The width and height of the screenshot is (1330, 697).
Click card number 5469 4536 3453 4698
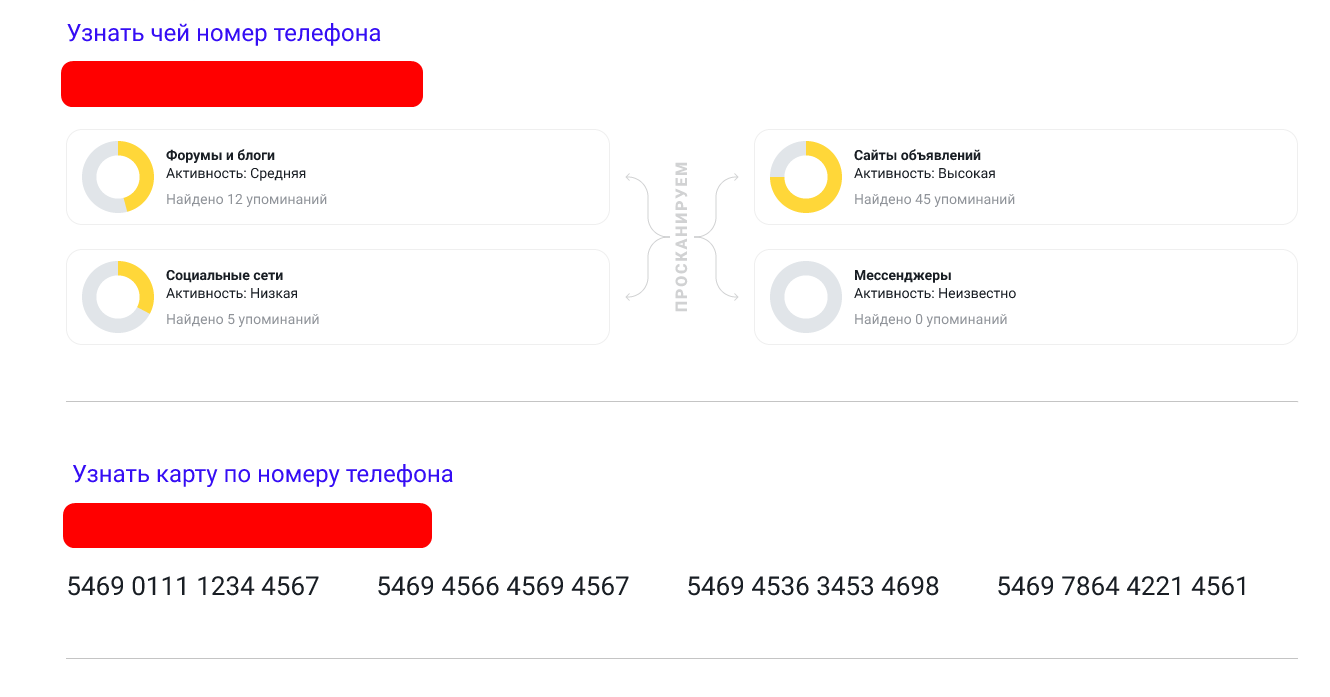point(813,586)
